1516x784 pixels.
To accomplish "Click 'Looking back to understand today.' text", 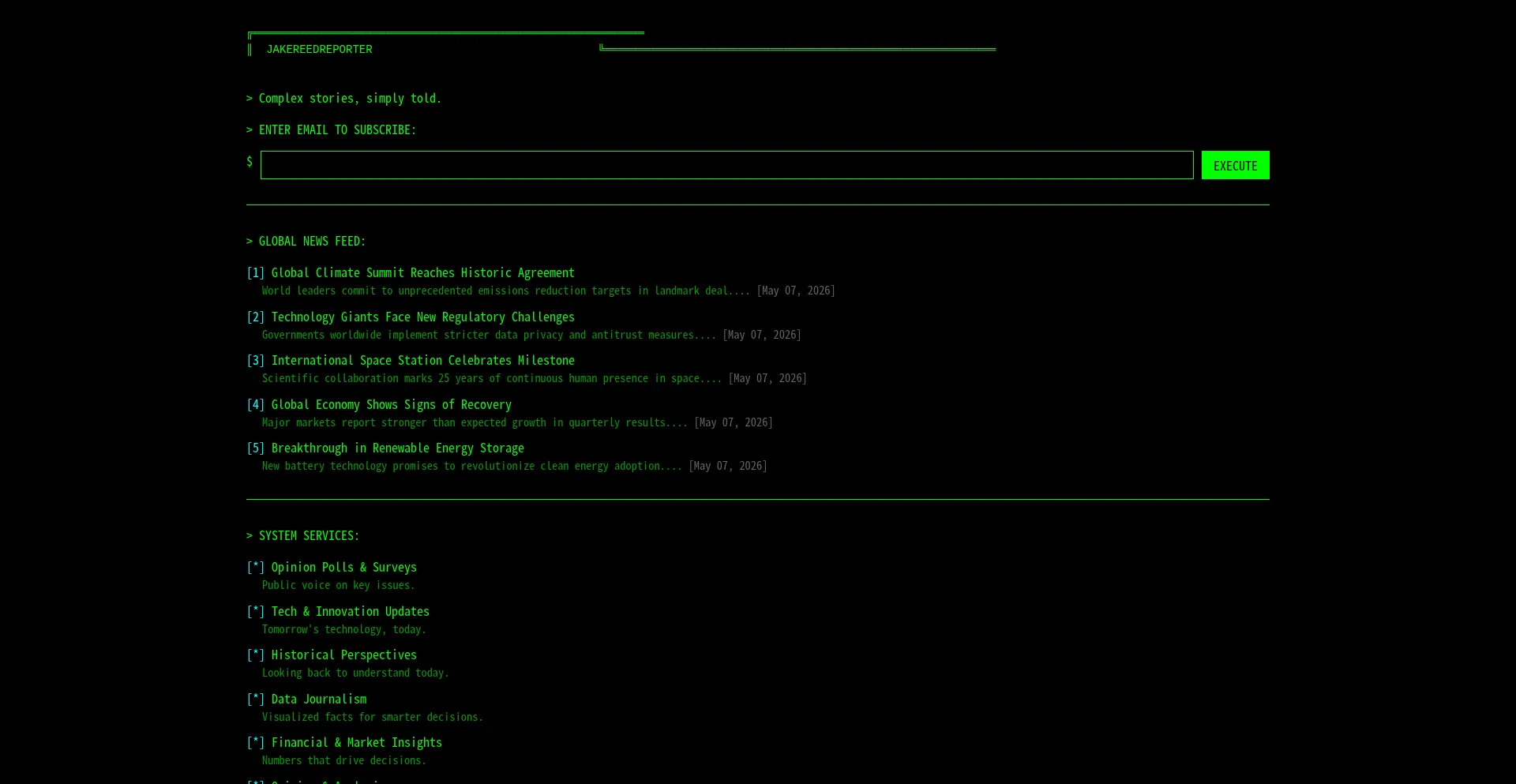I will point(355,673).
